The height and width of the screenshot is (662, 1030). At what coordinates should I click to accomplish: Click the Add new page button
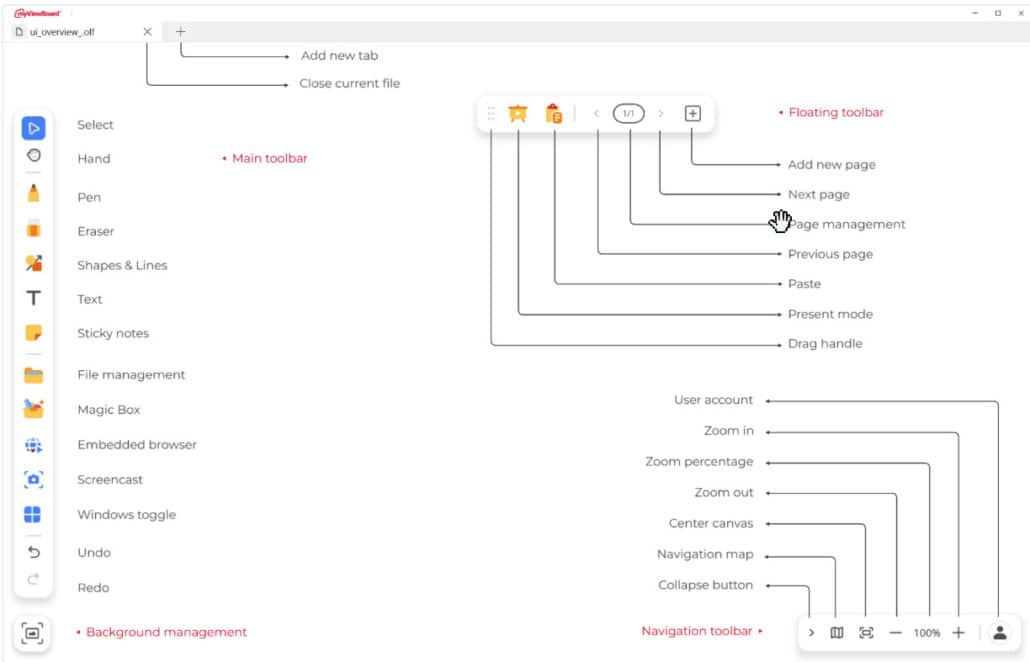coord(693,114)
